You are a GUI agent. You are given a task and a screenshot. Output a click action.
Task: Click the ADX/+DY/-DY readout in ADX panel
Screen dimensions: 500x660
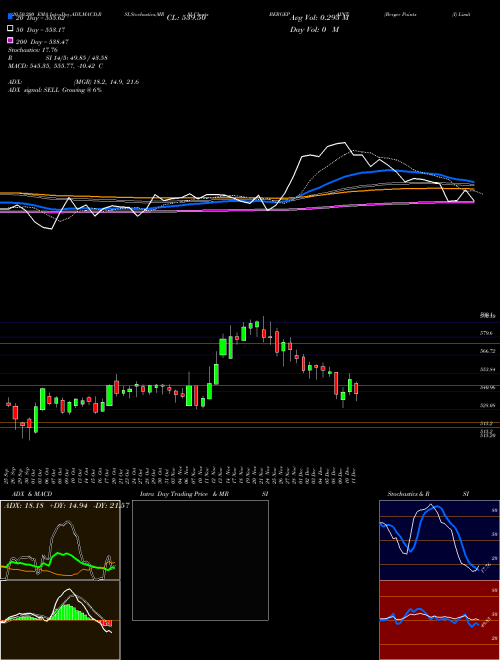66,505
